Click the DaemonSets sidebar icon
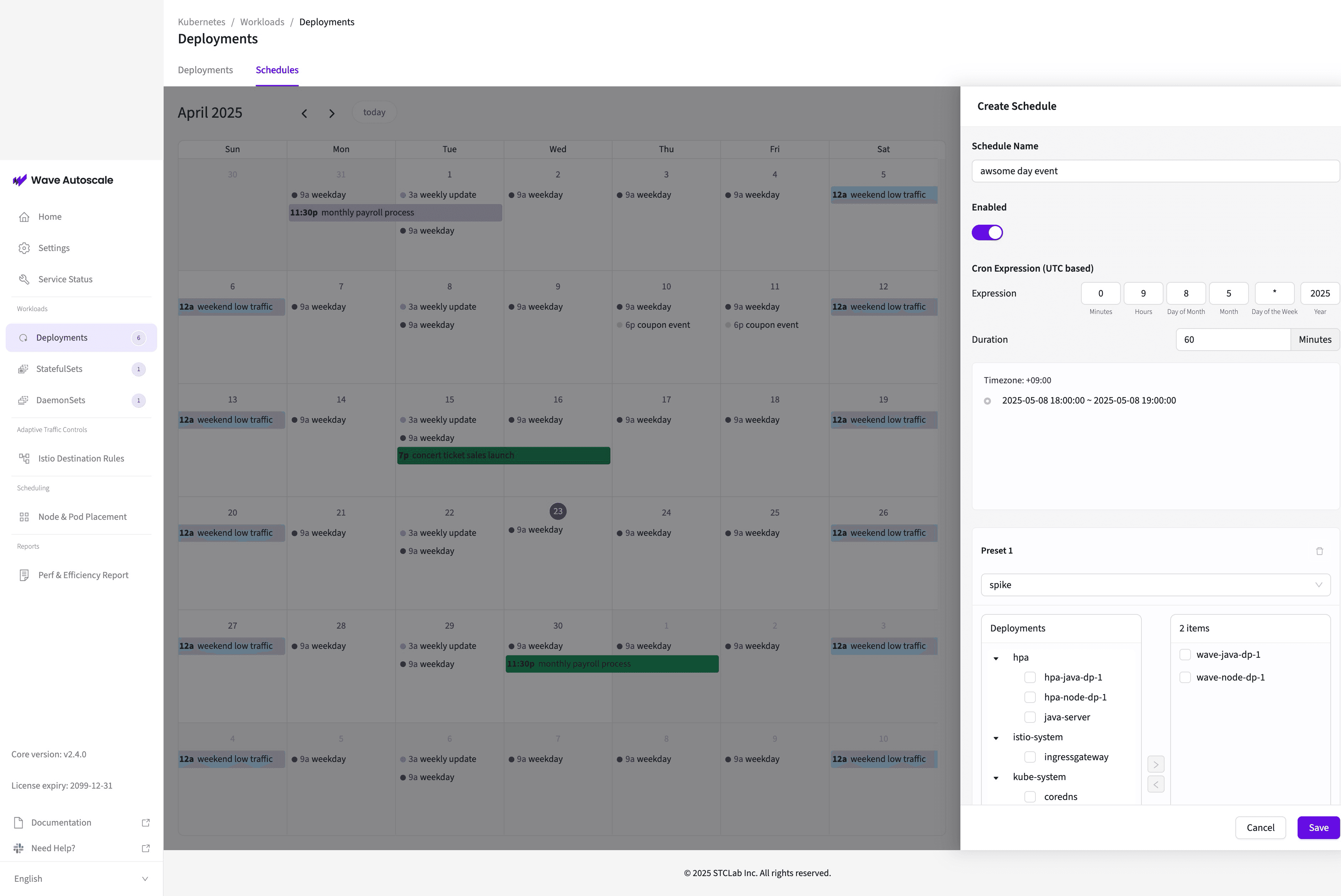 pyautogui.click(x=23, y=400)
